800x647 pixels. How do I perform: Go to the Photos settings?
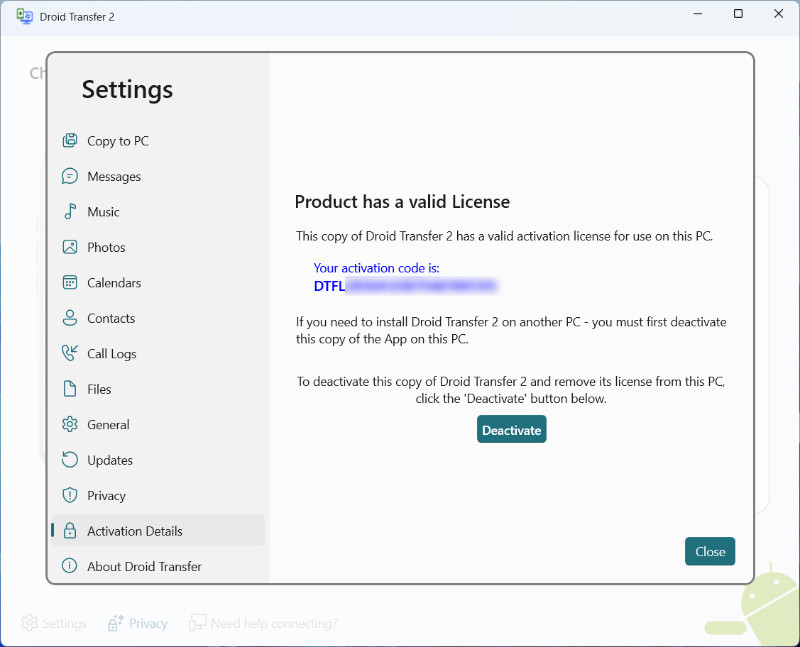coord(158,247)
